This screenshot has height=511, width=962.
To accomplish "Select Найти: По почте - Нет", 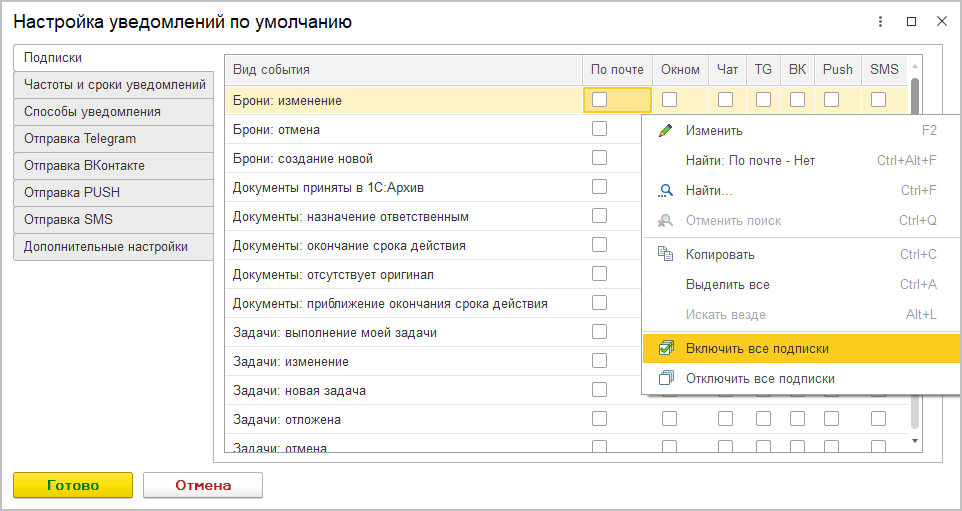I will (750, 160).
